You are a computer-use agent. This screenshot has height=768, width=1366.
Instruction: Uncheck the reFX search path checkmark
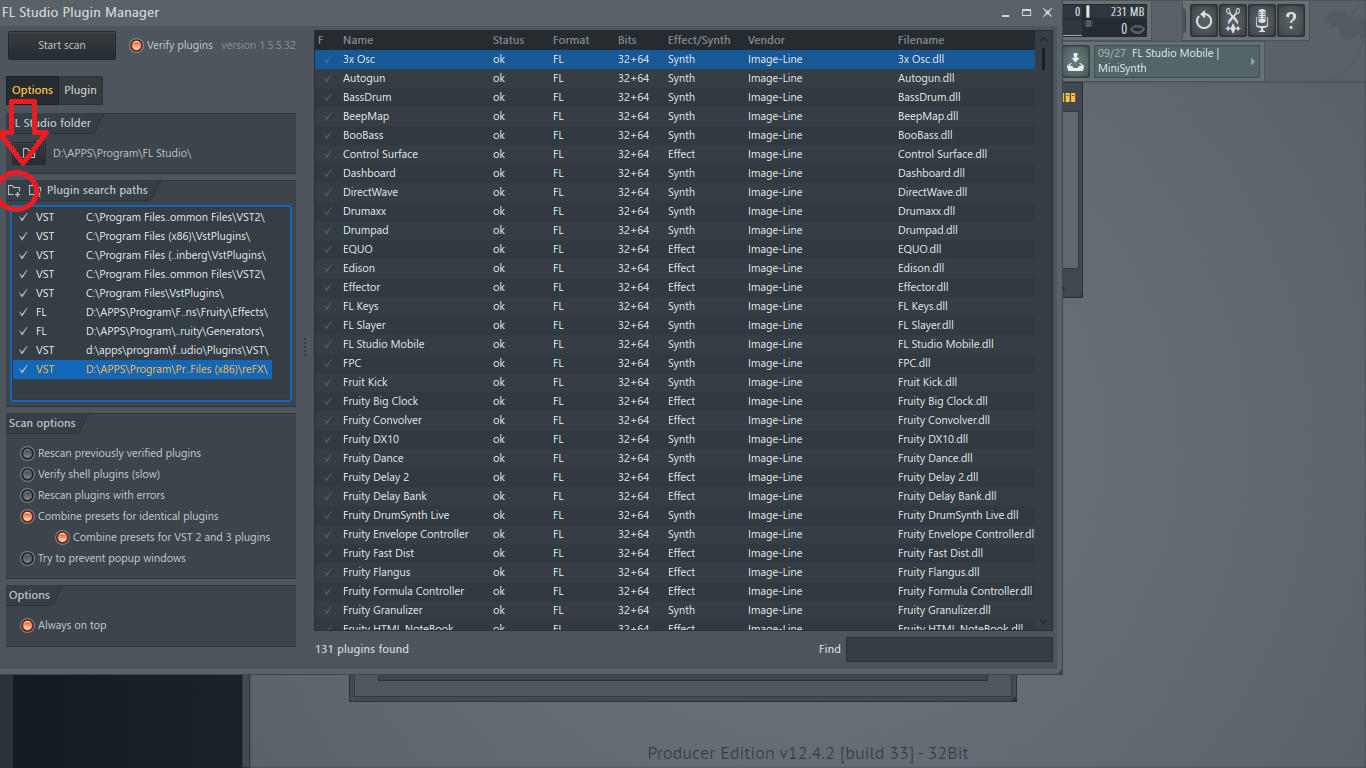coord(23,369)
